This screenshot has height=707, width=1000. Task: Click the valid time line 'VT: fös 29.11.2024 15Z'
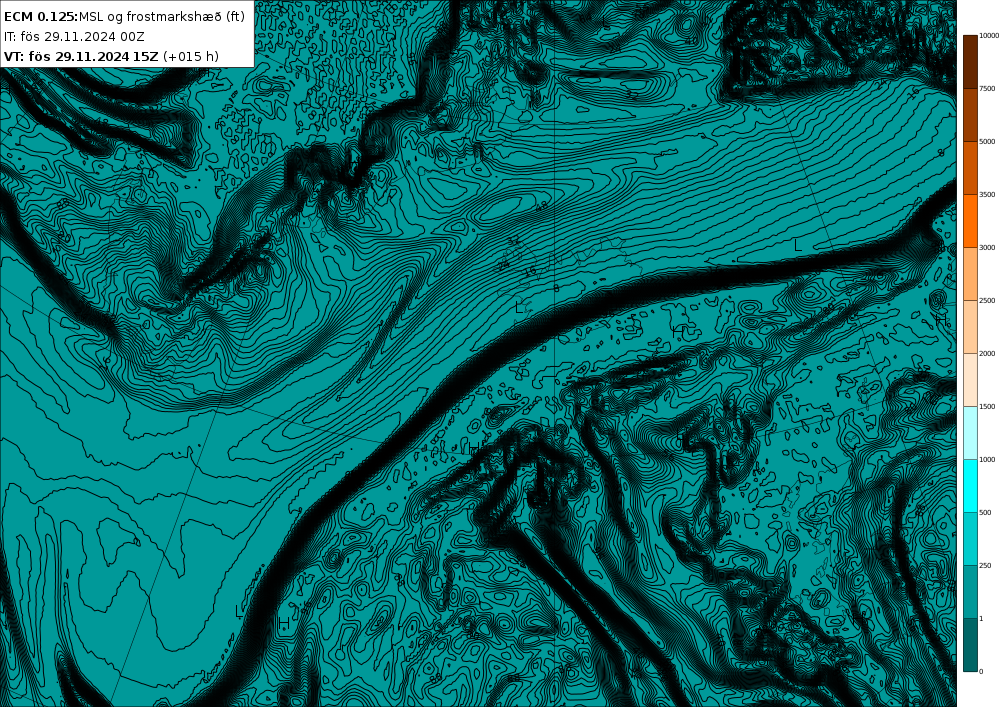[81, 56]
